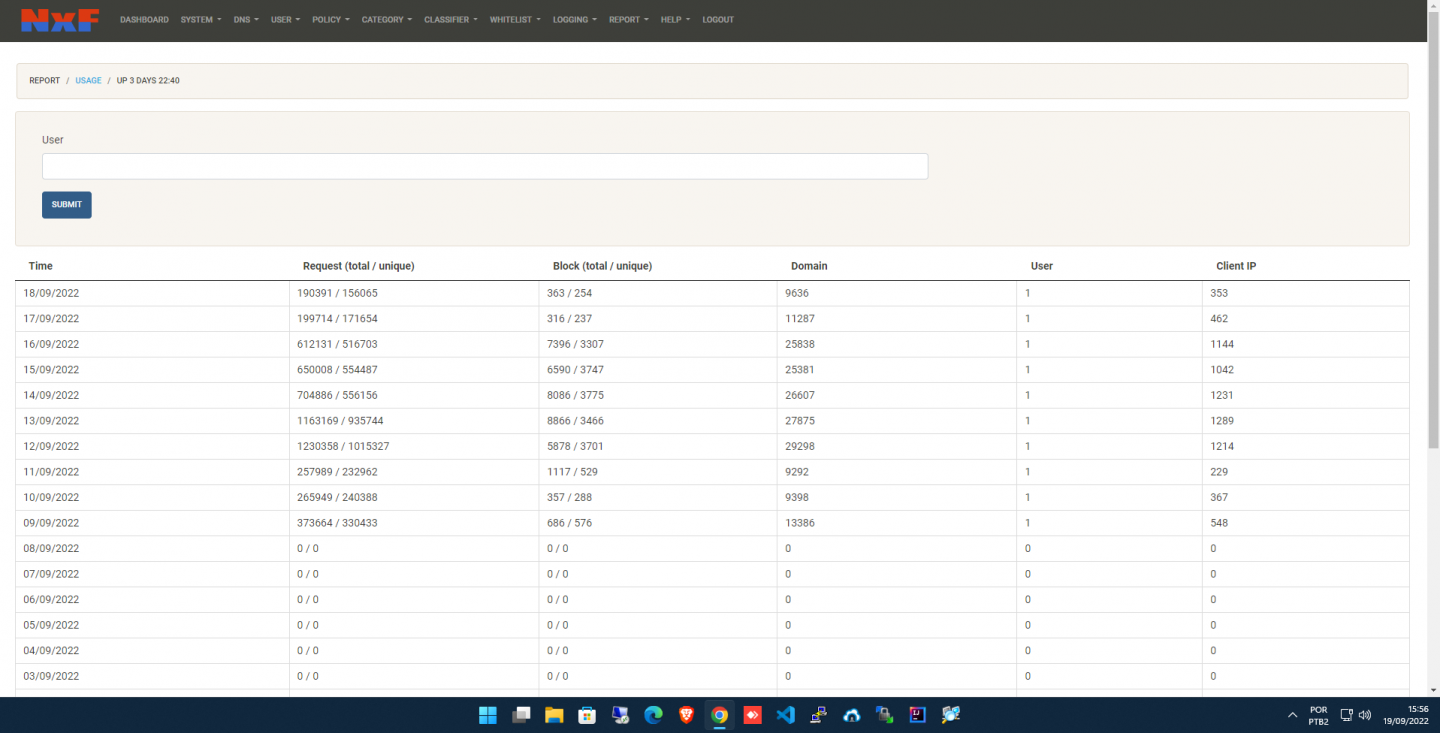Launch Brave browser from the taskbar
The image size is (1440, 733).
click(686, 715)
